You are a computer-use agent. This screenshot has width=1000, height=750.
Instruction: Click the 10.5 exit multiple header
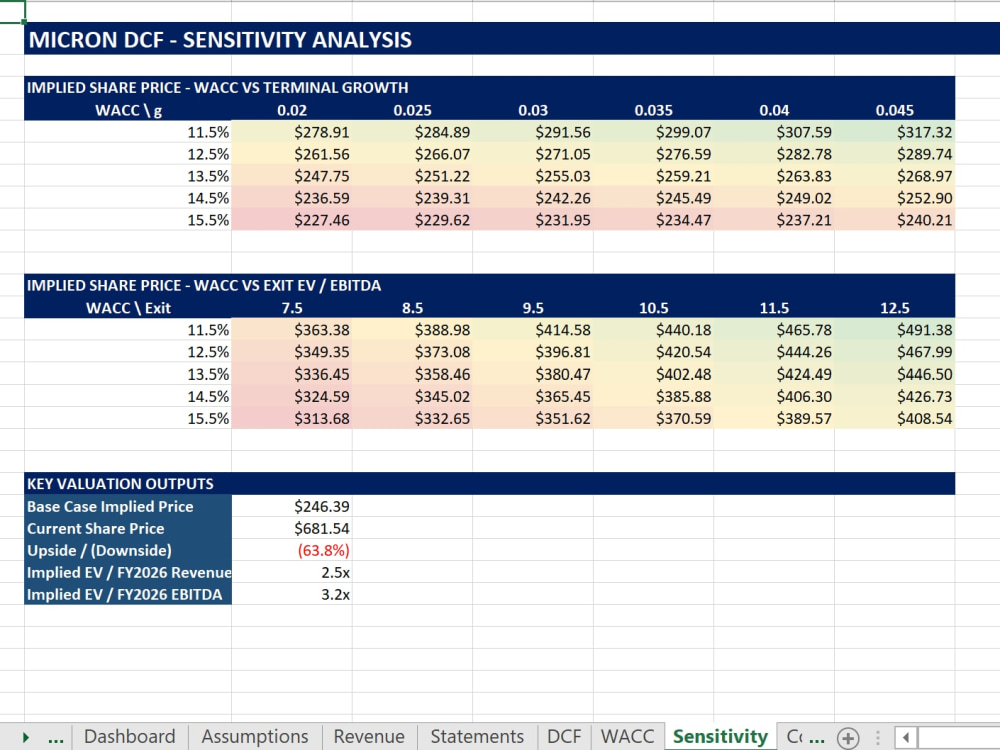[653, 308]
